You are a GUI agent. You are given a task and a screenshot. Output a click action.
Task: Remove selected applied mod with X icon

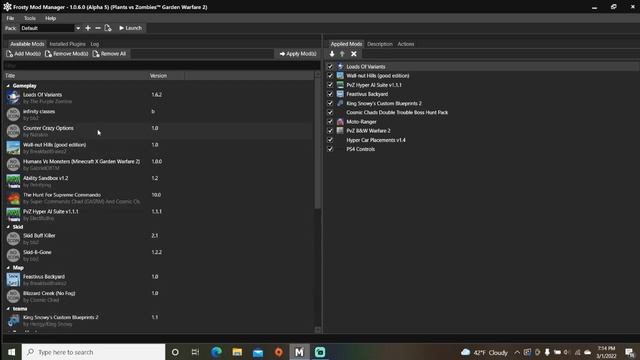click(354, 54)
